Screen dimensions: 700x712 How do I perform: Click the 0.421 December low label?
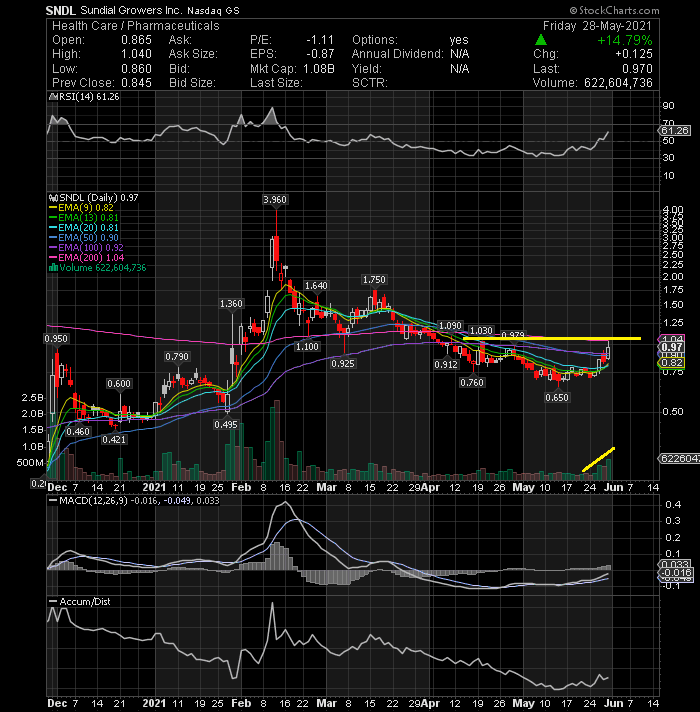click(113, 440)
